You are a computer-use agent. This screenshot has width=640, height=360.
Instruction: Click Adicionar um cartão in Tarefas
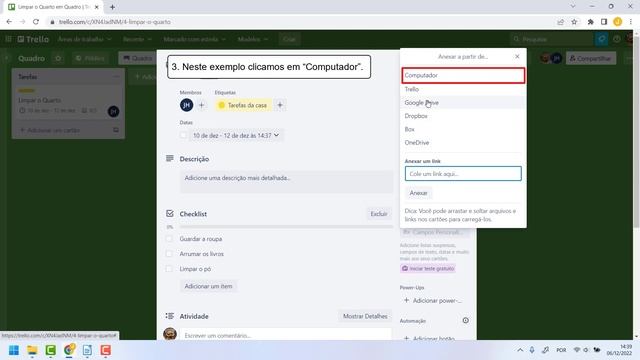(51, 130)
